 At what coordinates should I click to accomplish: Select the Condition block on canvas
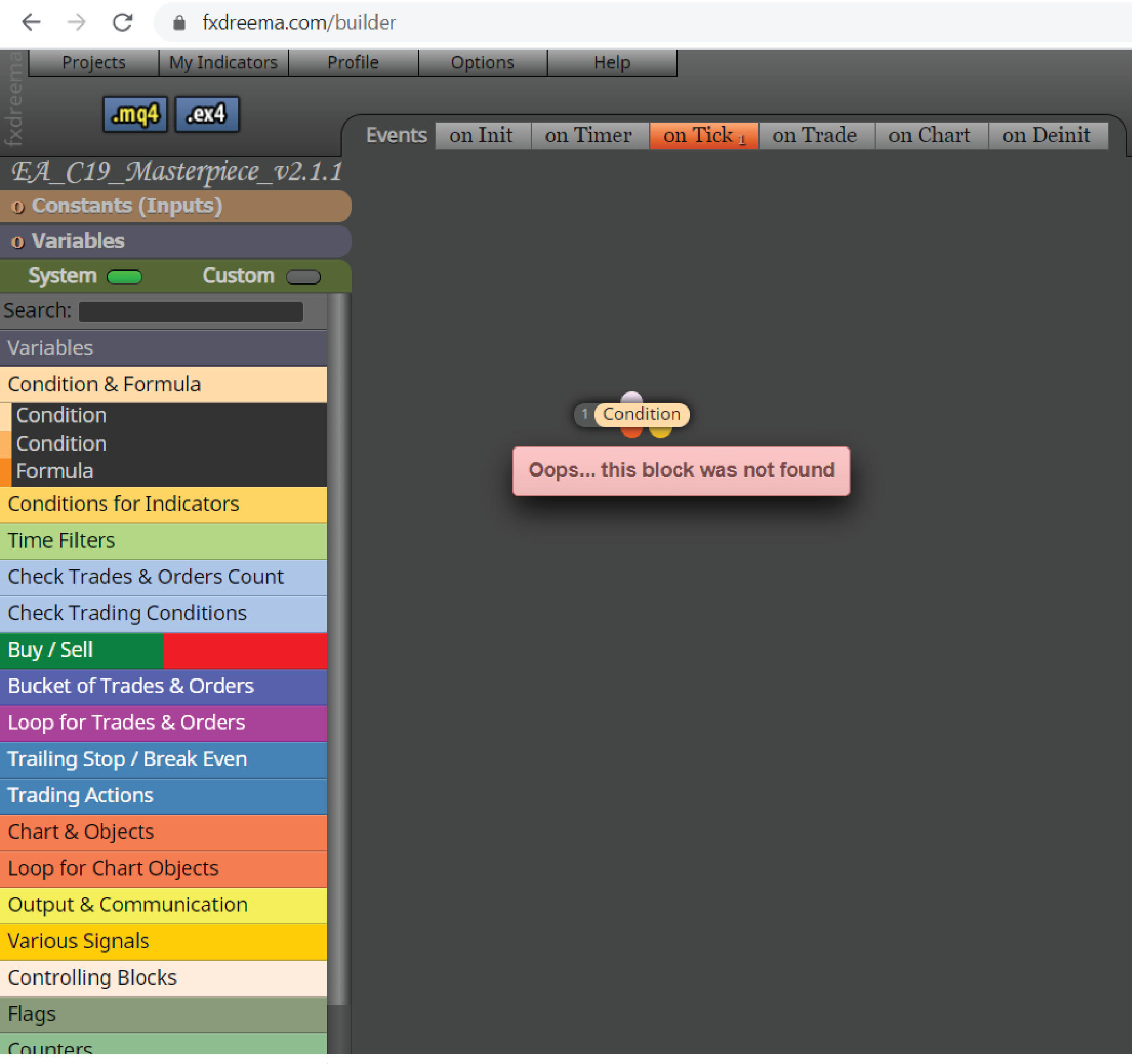point(642,414)
